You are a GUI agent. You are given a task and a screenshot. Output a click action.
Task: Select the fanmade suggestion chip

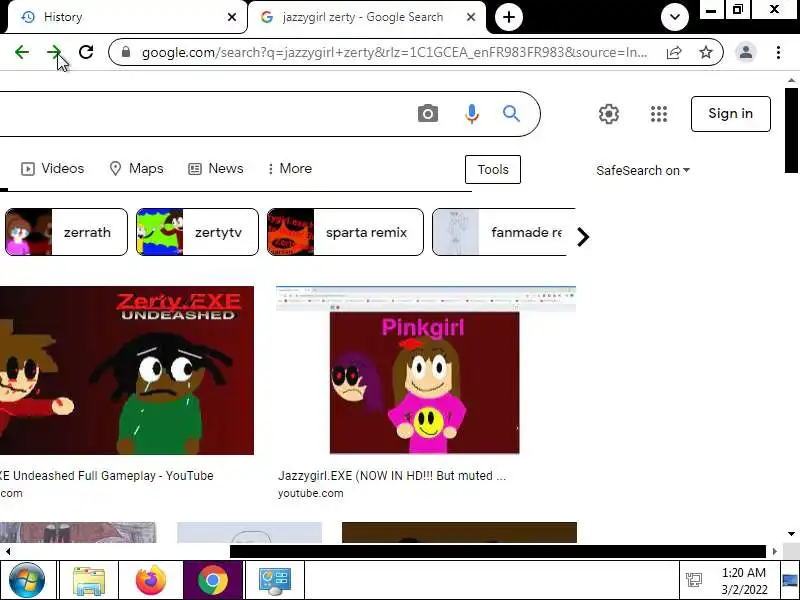pos(500,232)
